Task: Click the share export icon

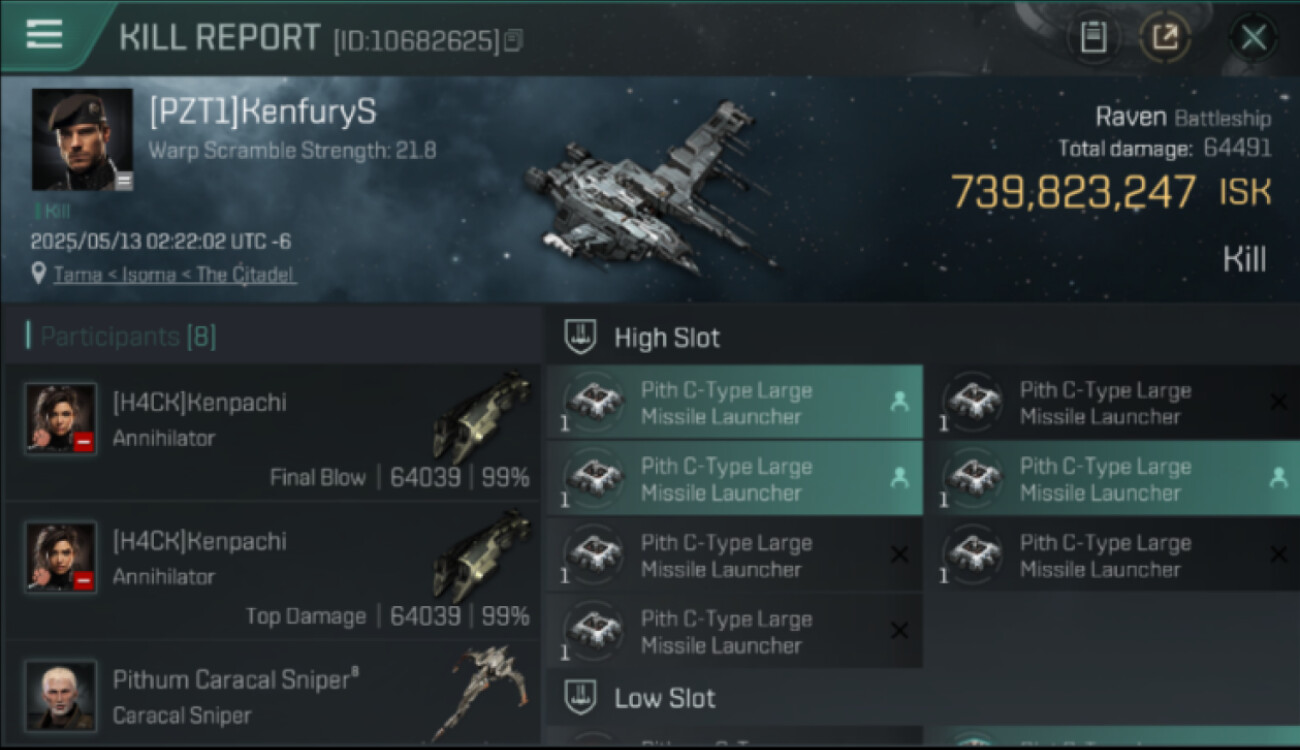Action: point(1164,38)
